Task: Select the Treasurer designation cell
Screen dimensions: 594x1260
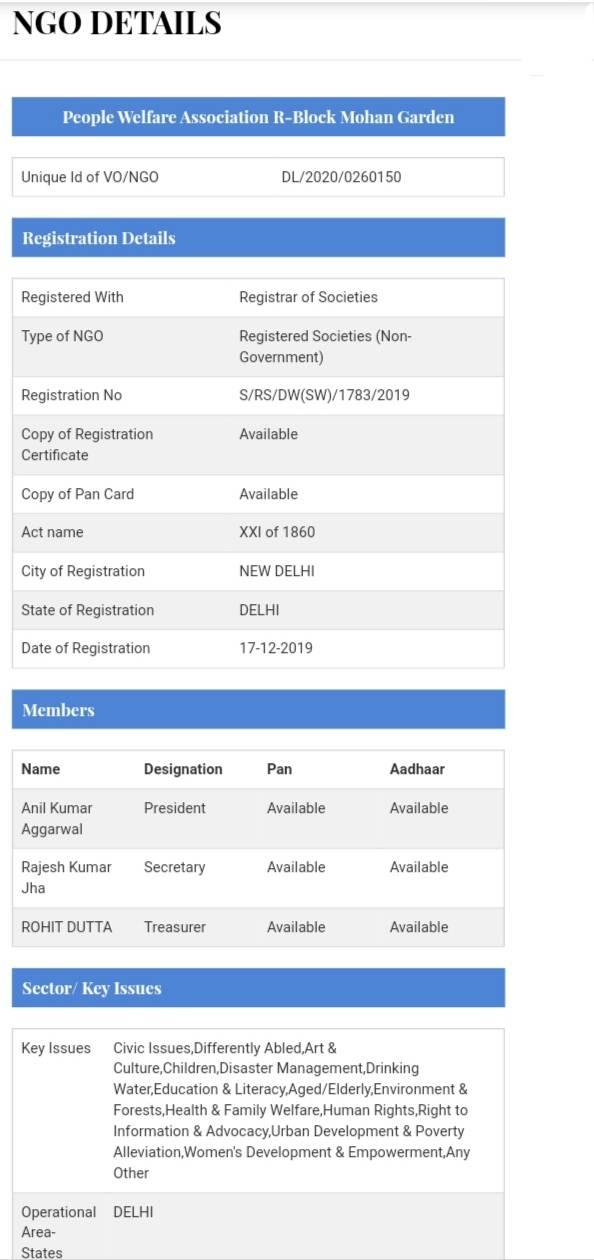Action: 175,927
